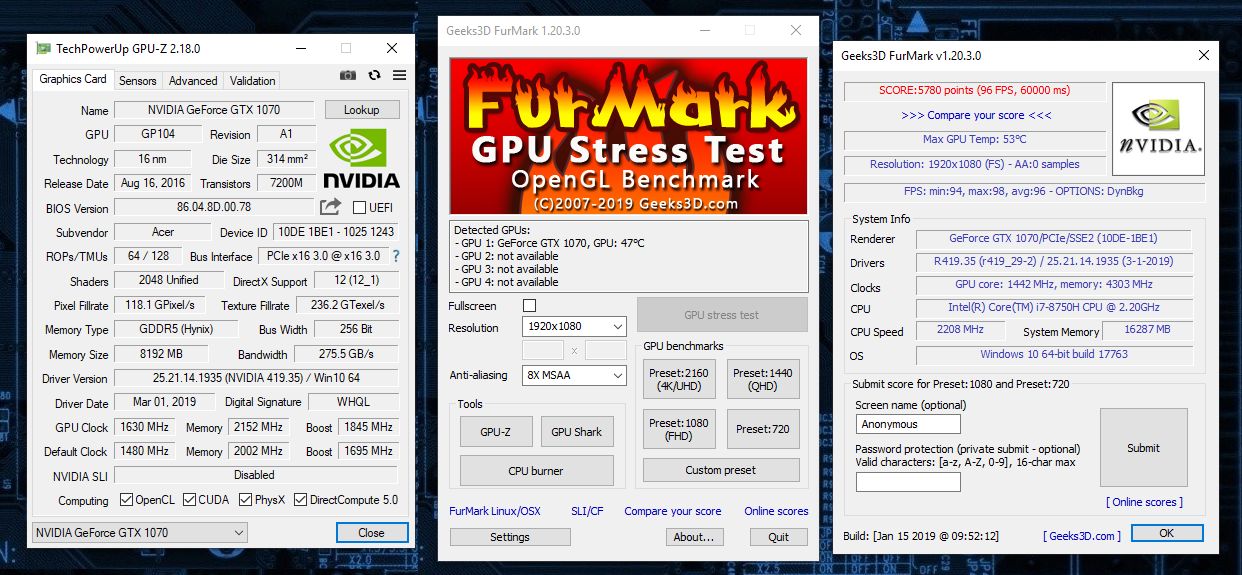Click the custom resolution height field
Viewport: 1242px width, 575px height.
click(x=606, y=350)
